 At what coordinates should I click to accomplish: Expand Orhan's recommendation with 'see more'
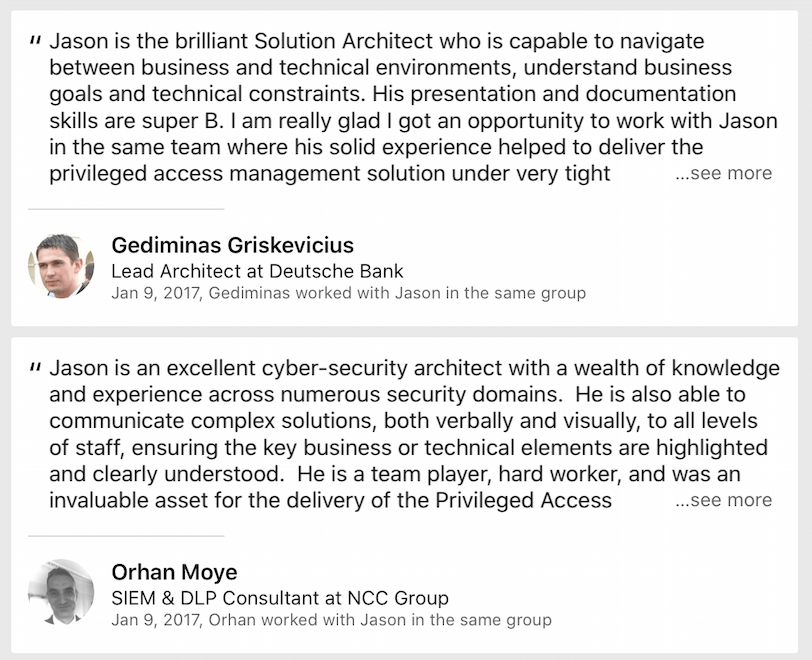(724, 500)
